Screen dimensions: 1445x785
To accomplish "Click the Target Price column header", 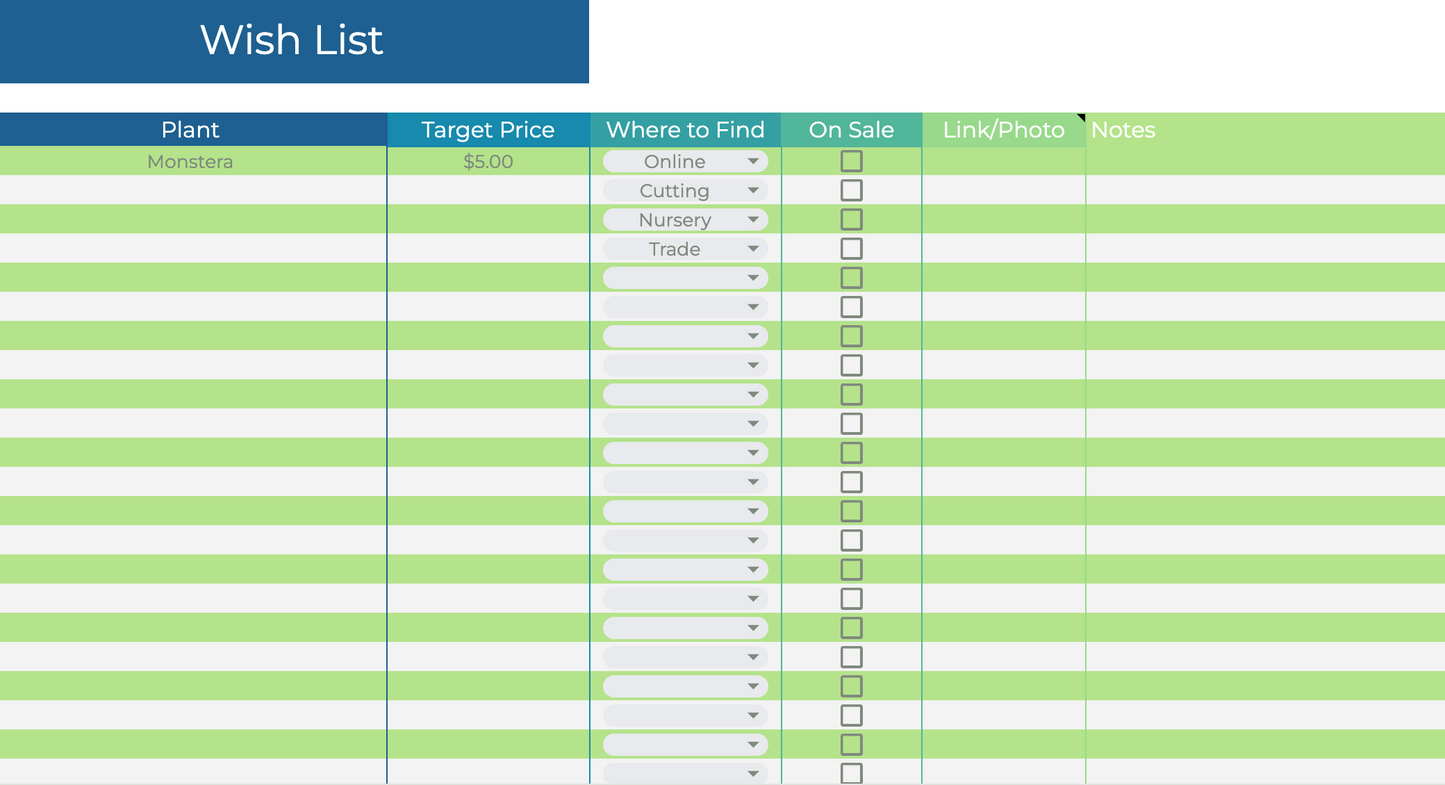I will (488, 130).
